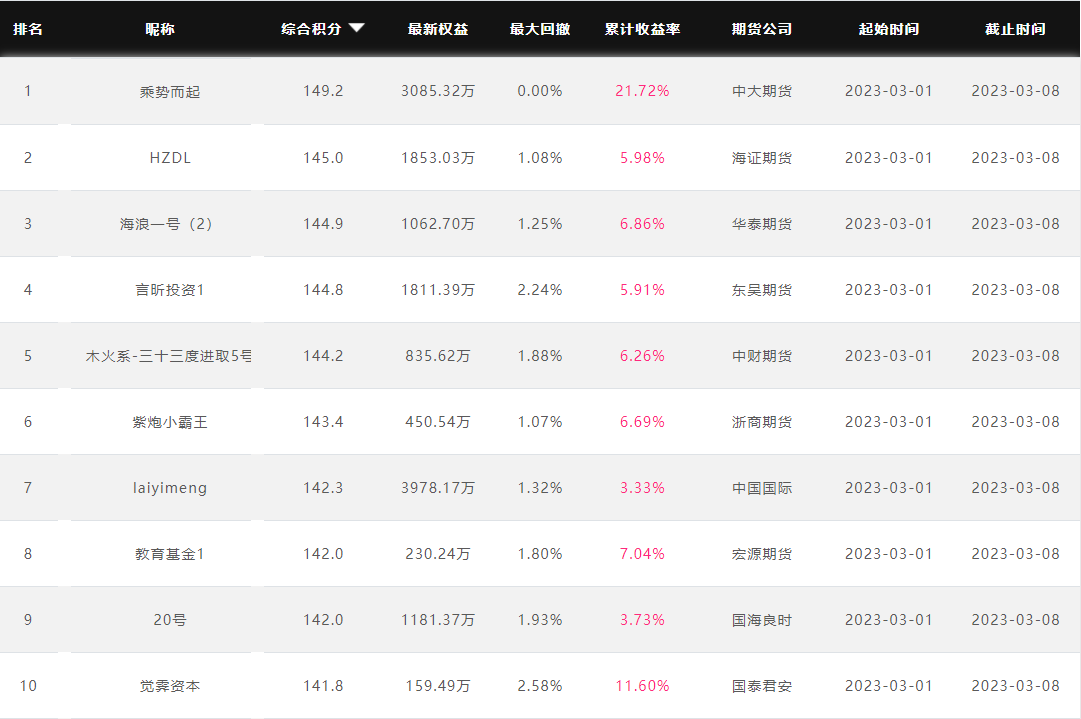The height and width of the screenshot is (719, 1081).
Task: Click equity value 450.54万
Action: [438, 422]
